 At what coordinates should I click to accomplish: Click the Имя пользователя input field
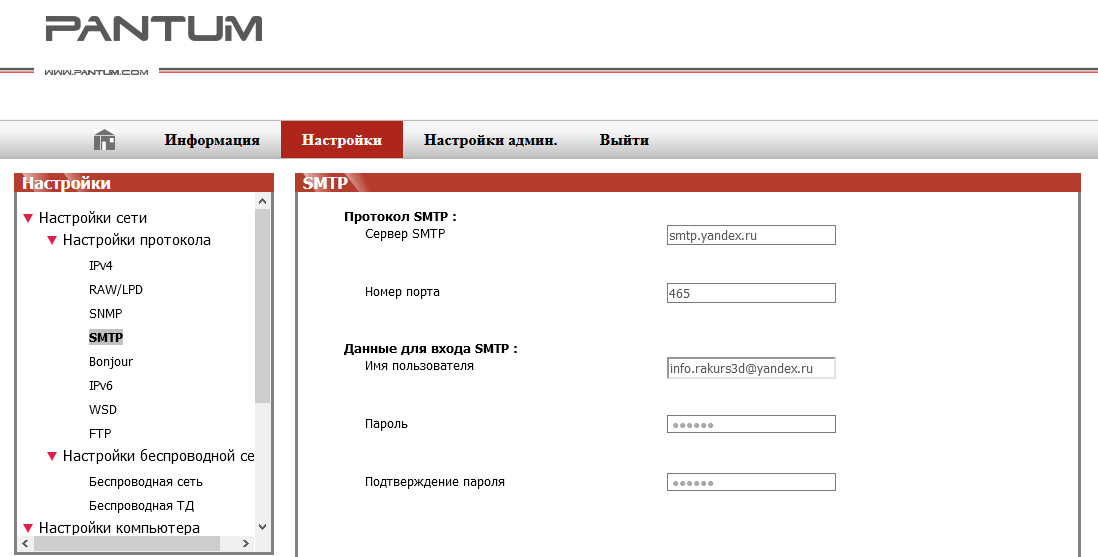[x=751, y=368]
